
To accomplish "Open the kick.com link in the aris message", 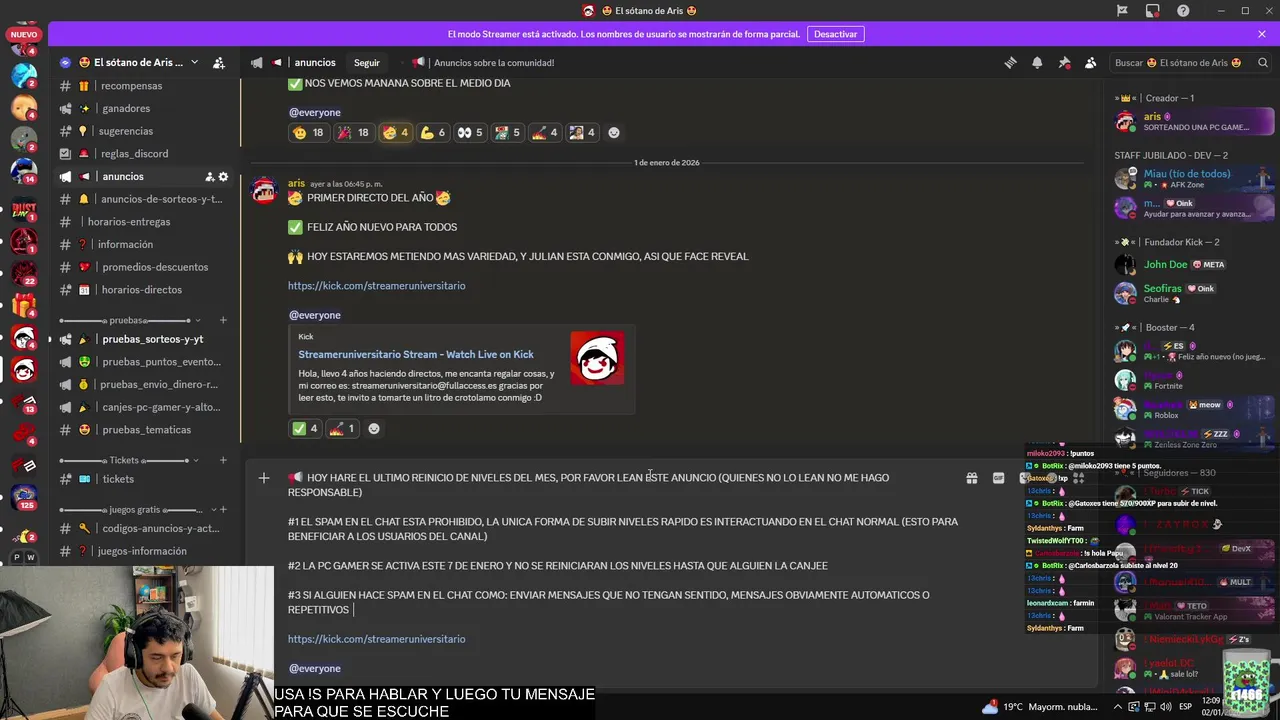I will [376, 286].
